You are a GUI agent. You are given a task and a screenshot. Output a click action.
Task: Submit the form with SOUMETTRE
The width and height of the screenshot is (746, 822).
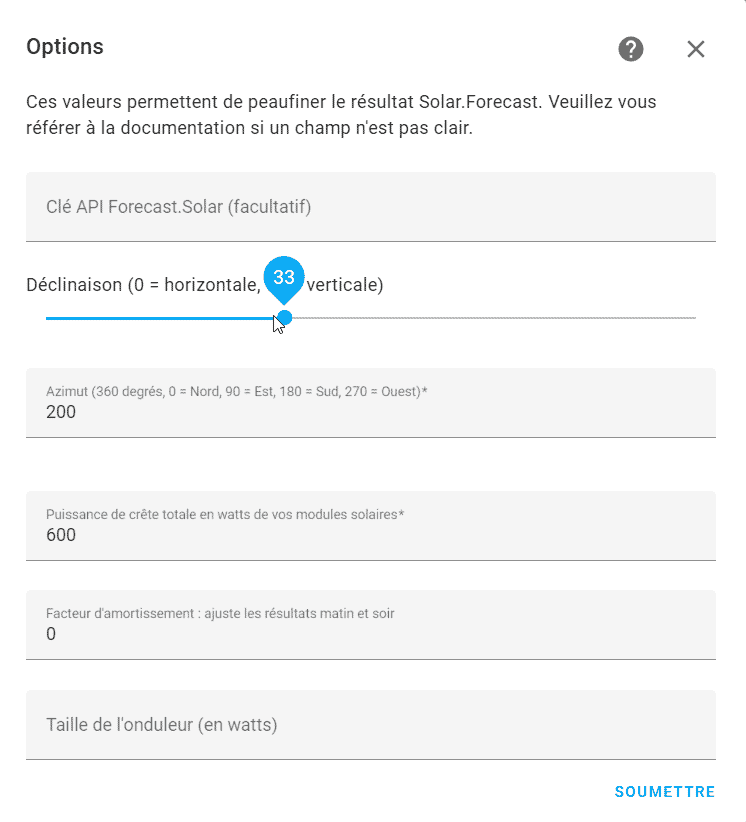point(665,792)
